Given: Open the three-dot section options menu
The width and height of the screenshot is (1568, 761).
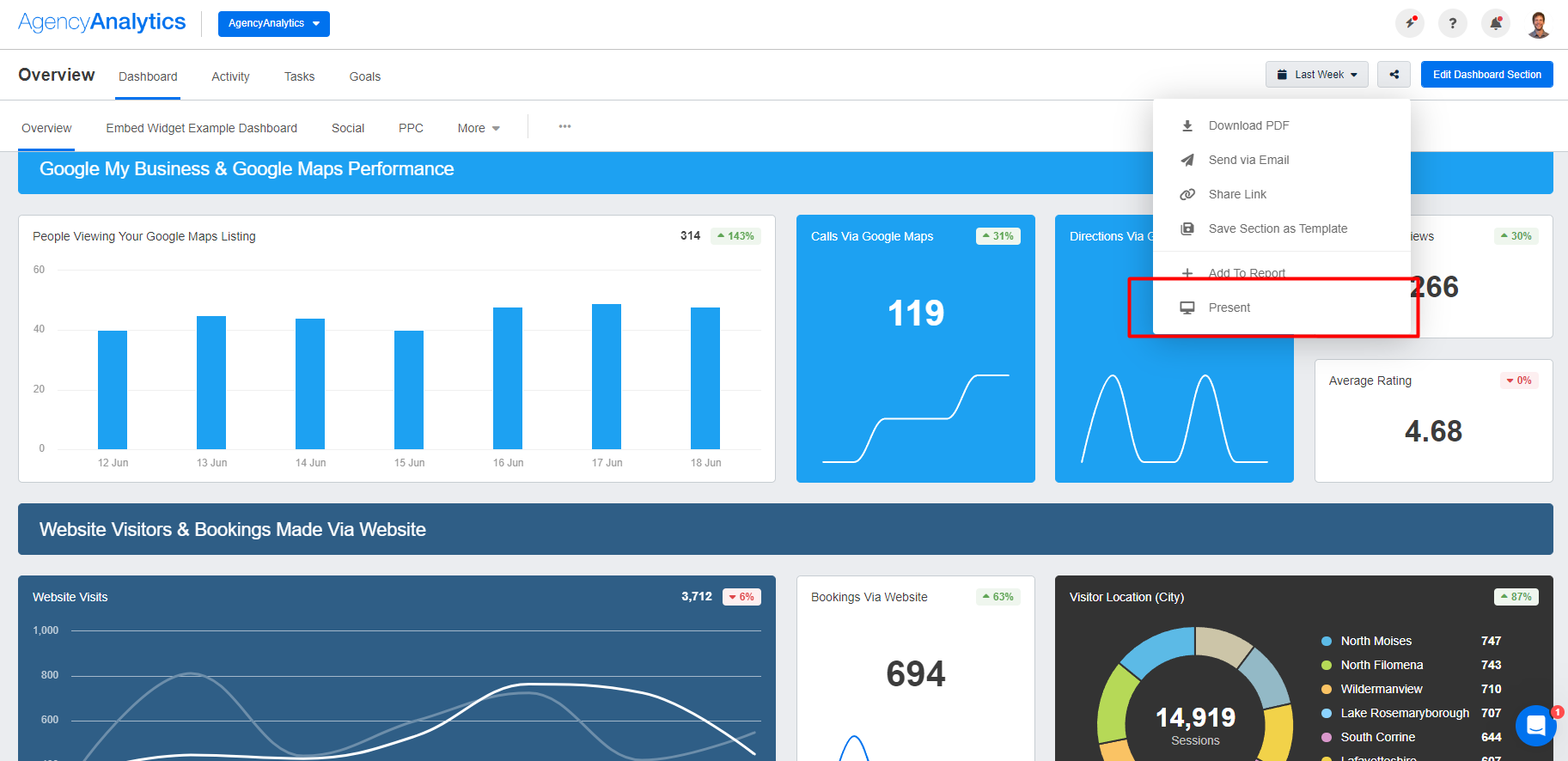Looking at the screenshot, I should click(564, 126).
